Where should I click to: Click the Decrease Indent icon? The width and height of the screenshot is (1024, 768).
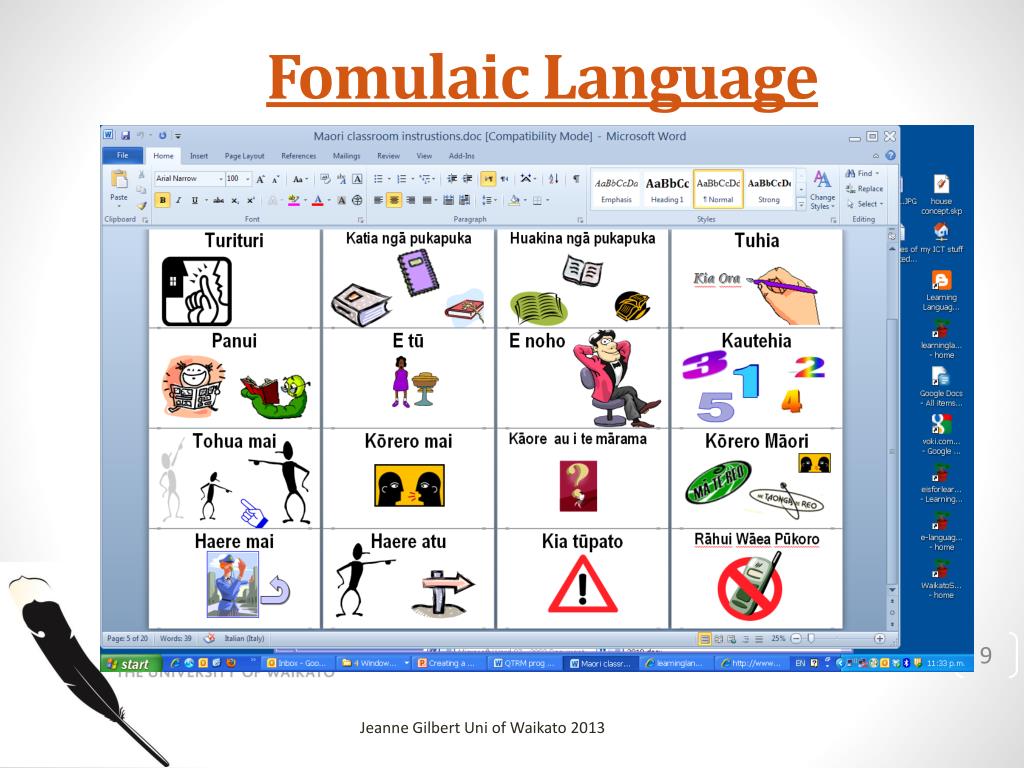[x=452, y=178]
